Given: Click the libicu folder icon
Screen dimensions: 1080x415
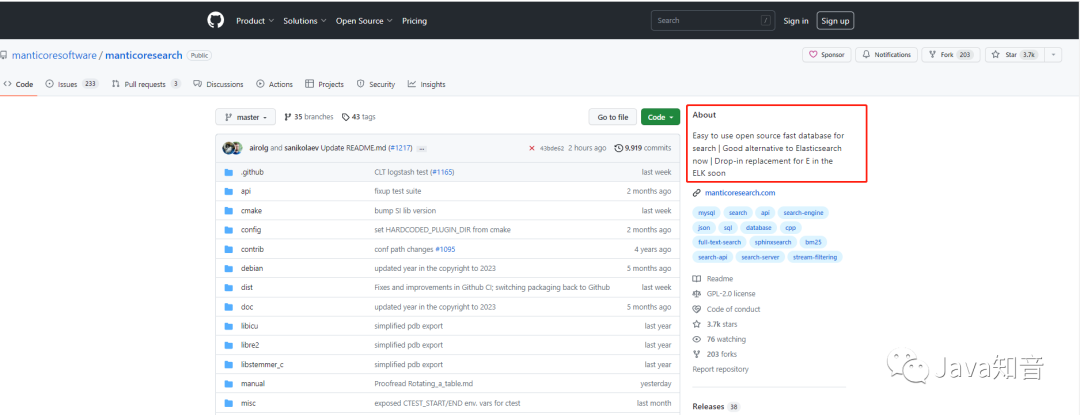Looking at the screenshot, I should point(229,326).
